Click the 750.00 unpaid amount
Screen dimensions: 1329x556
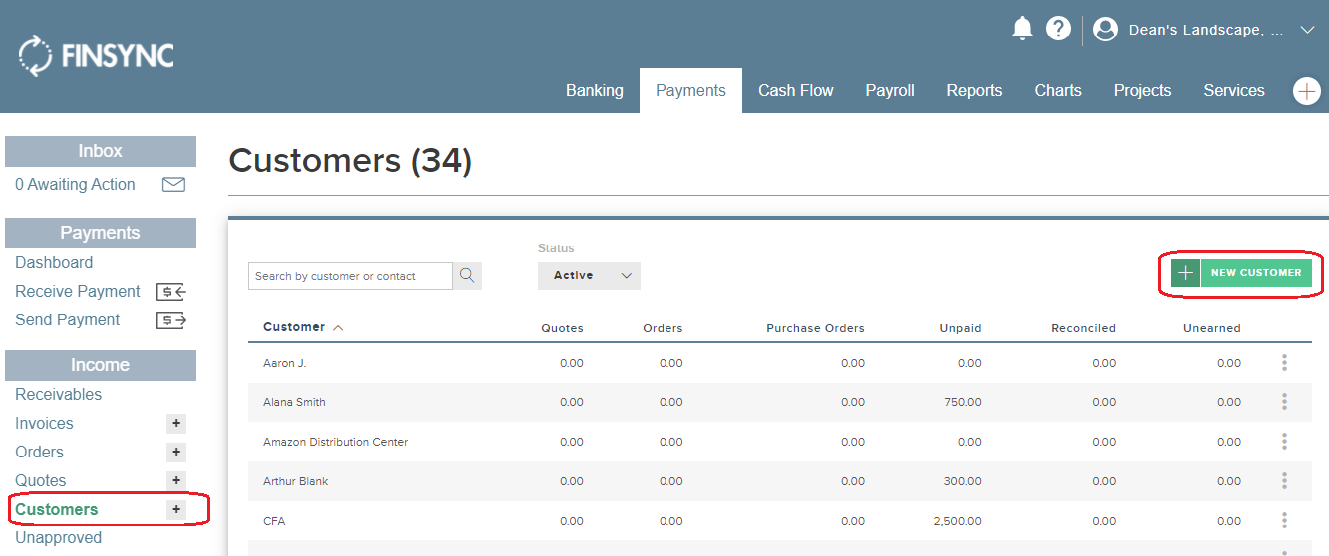pos(962,402)
